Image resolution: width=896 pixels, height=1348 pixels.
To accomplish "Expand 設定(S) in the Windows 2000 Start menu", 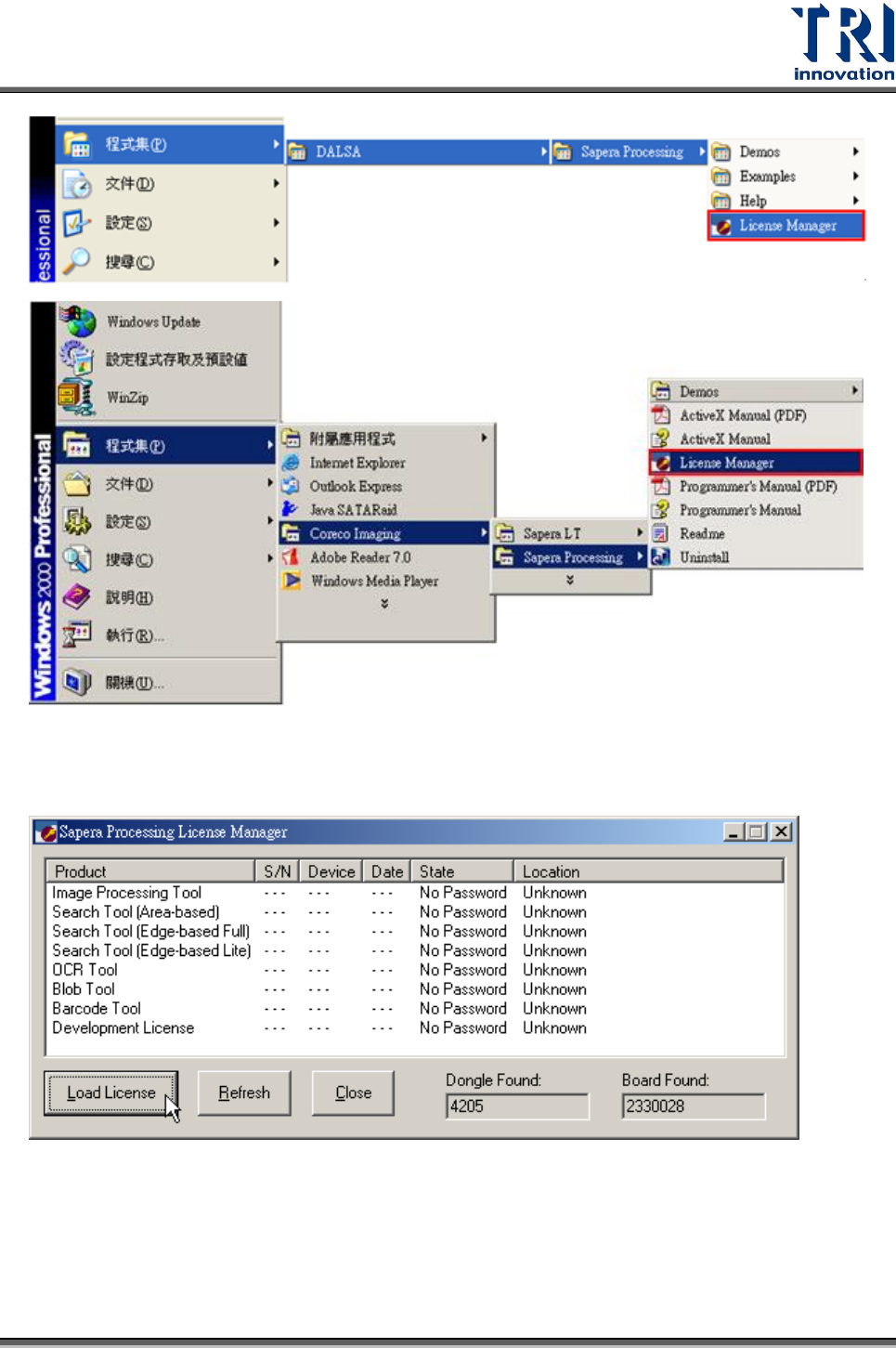I will tap(168, 522).
